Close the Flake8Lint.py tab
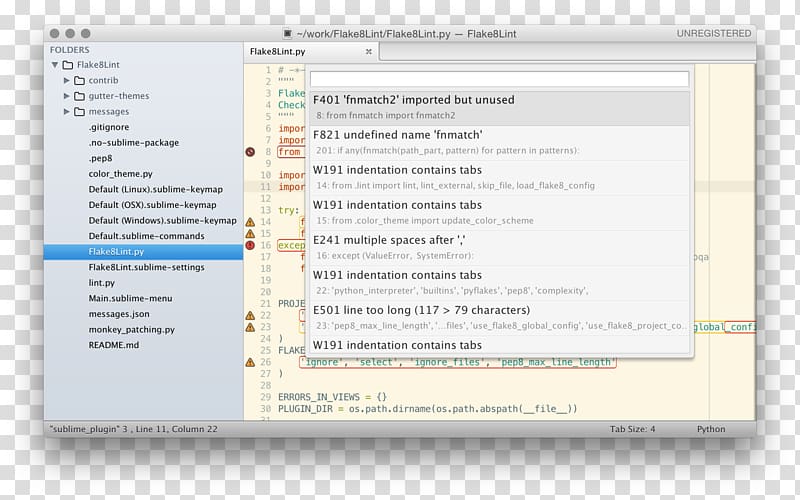The image size is (800, 500). 368,52
